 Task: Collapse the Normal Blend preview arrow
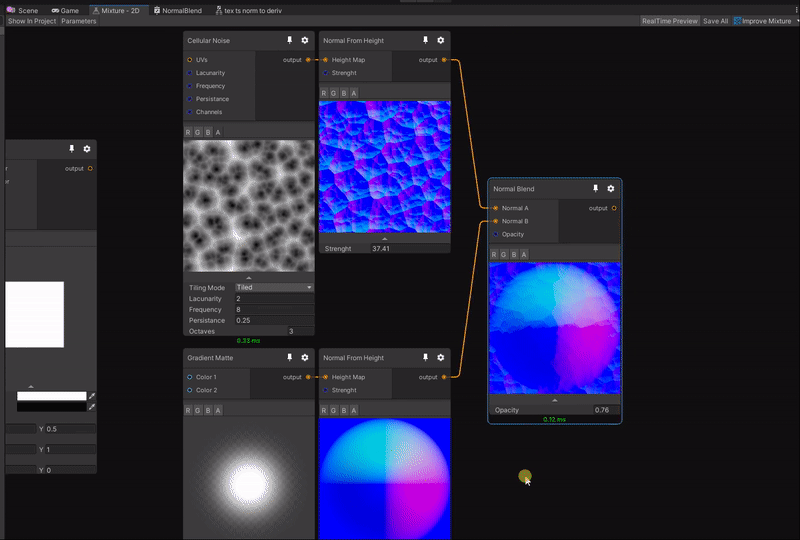tap(555, 400)
